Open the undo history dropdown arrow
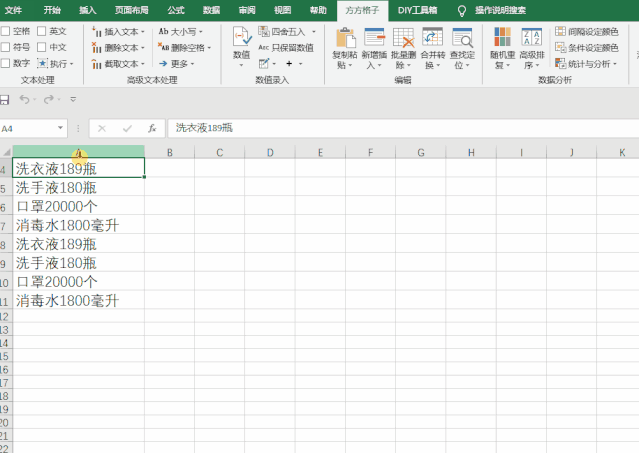The width and height of the screenshot is (639, 453). coord(35,99)
